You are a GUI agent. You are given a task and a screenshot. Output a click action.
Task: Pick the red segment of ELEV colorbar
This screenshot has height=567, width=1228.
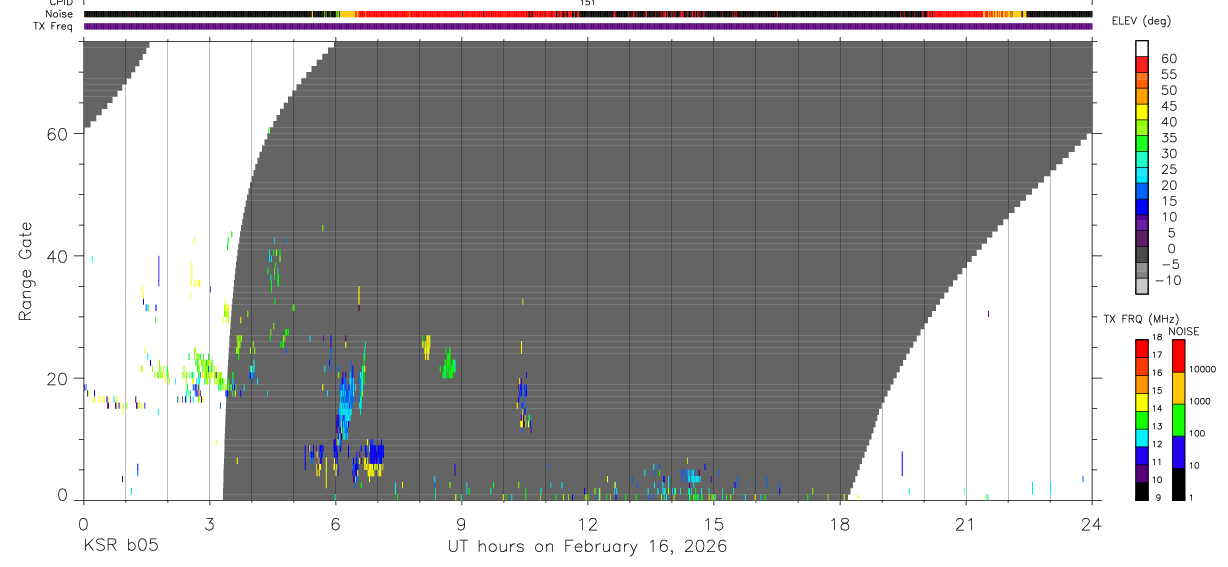click(1142, 65)
